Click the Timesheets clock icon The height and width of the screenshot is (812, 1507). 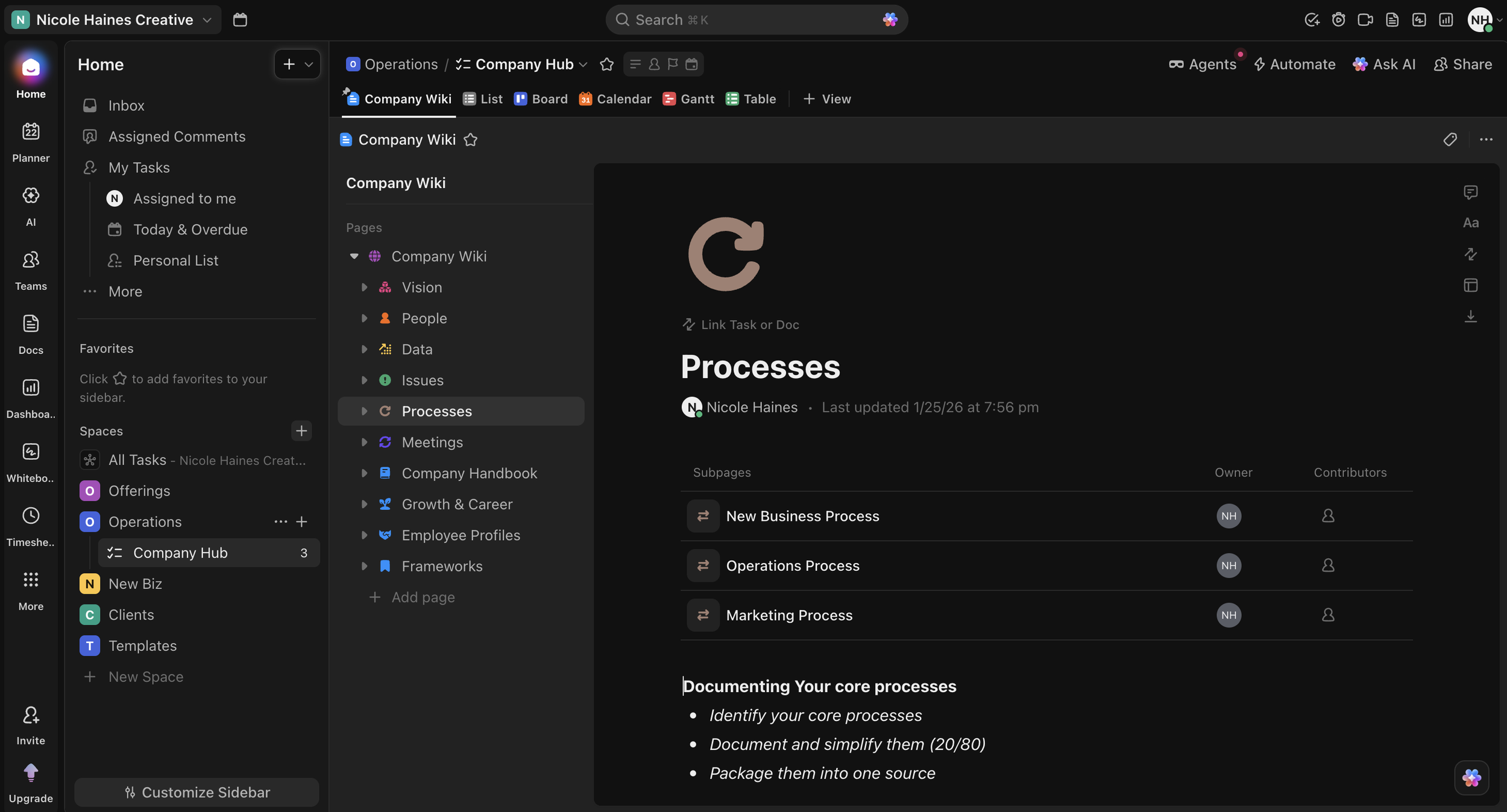pos(31,516)
